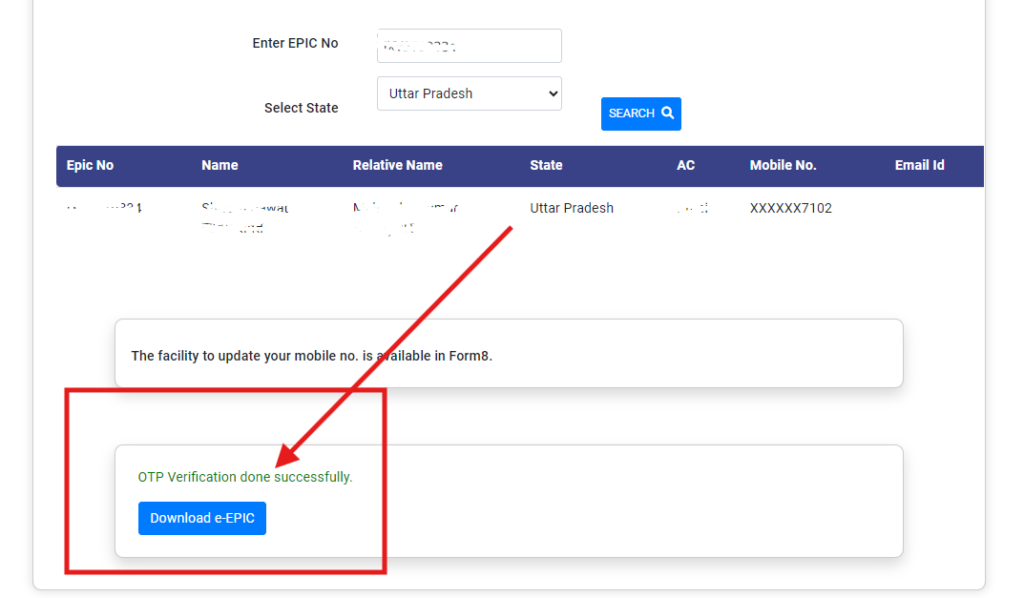Click the Relative Name column header

point(397,165)
